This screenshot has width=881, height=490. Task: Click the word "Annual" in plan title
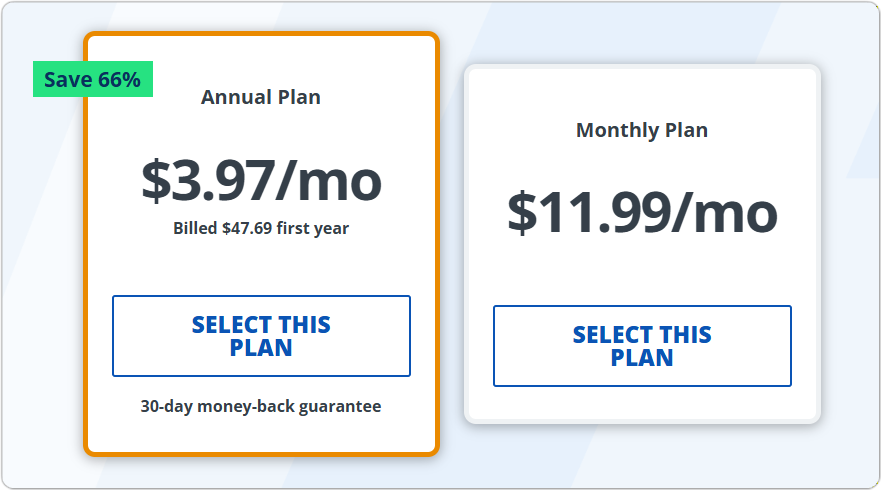click(x=236, y=97)
